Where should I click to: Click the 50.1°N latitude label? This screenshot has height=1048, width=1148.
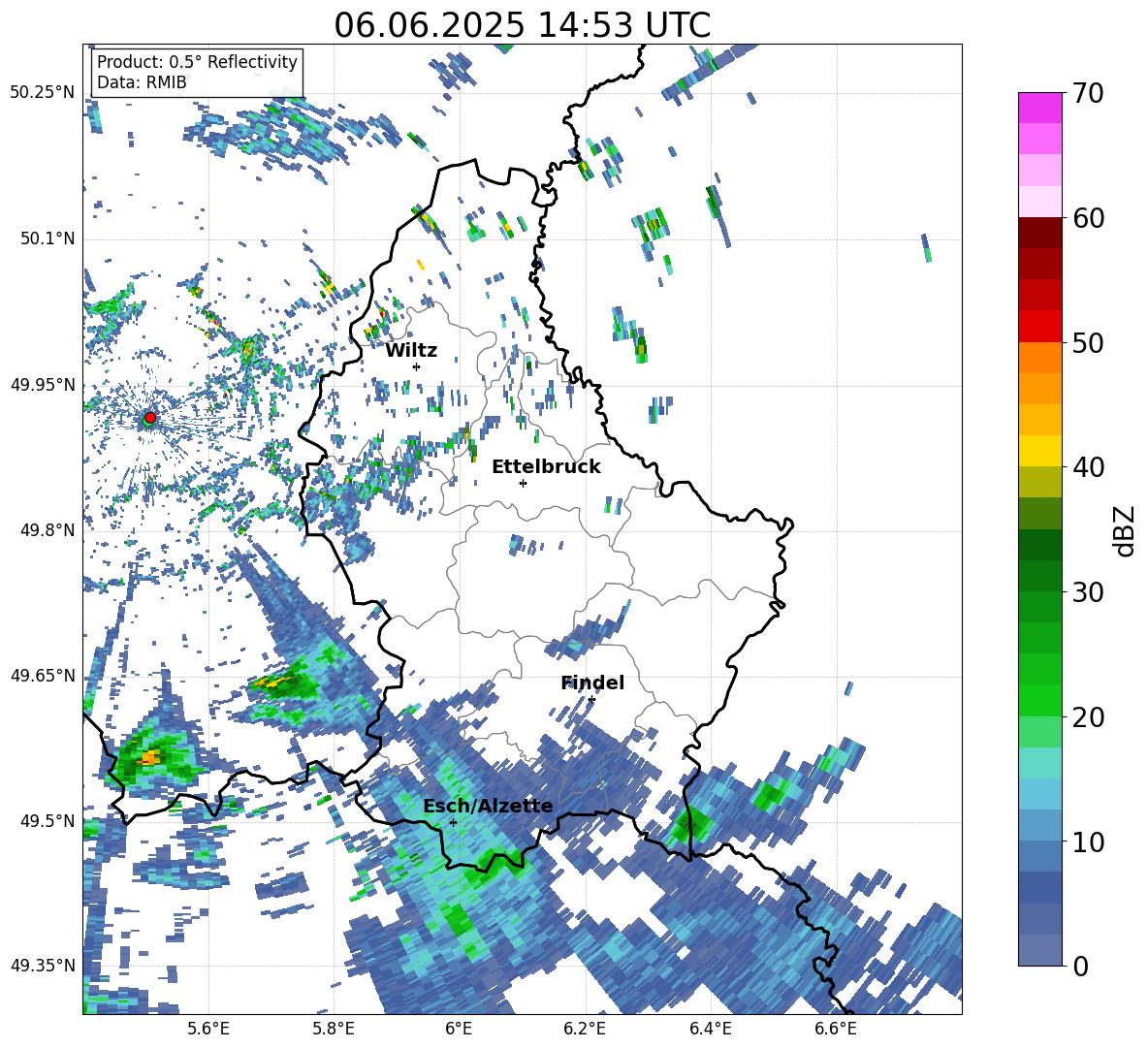(47, 238)
